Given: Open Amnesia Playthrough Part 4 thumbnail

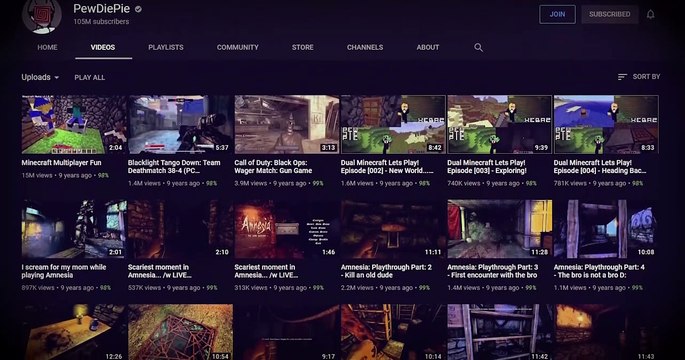Looking at the screenshot, I should click(x=606, y=229).
